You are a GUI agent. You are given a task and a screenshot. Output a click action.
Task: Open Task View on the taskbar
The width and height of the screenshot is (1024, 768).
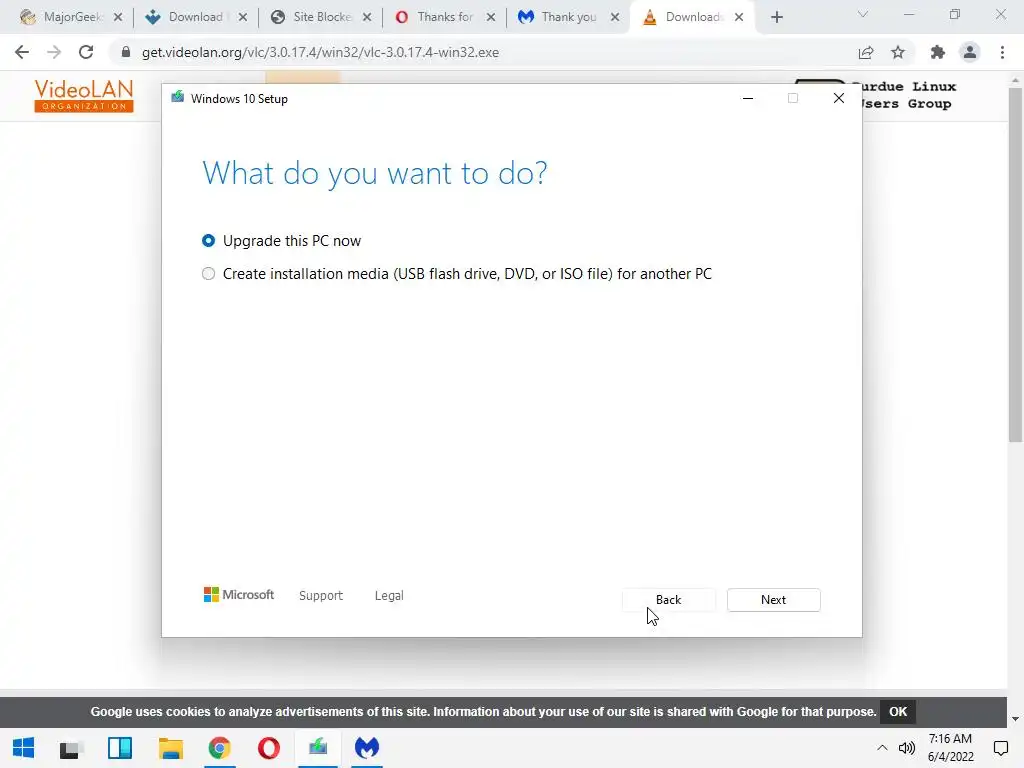pos(70,748)
